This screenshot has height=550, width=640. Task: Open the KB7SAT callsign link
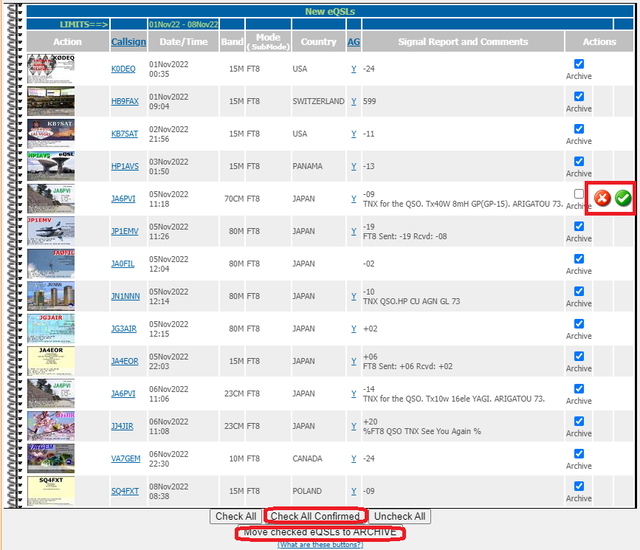[124, 134]
